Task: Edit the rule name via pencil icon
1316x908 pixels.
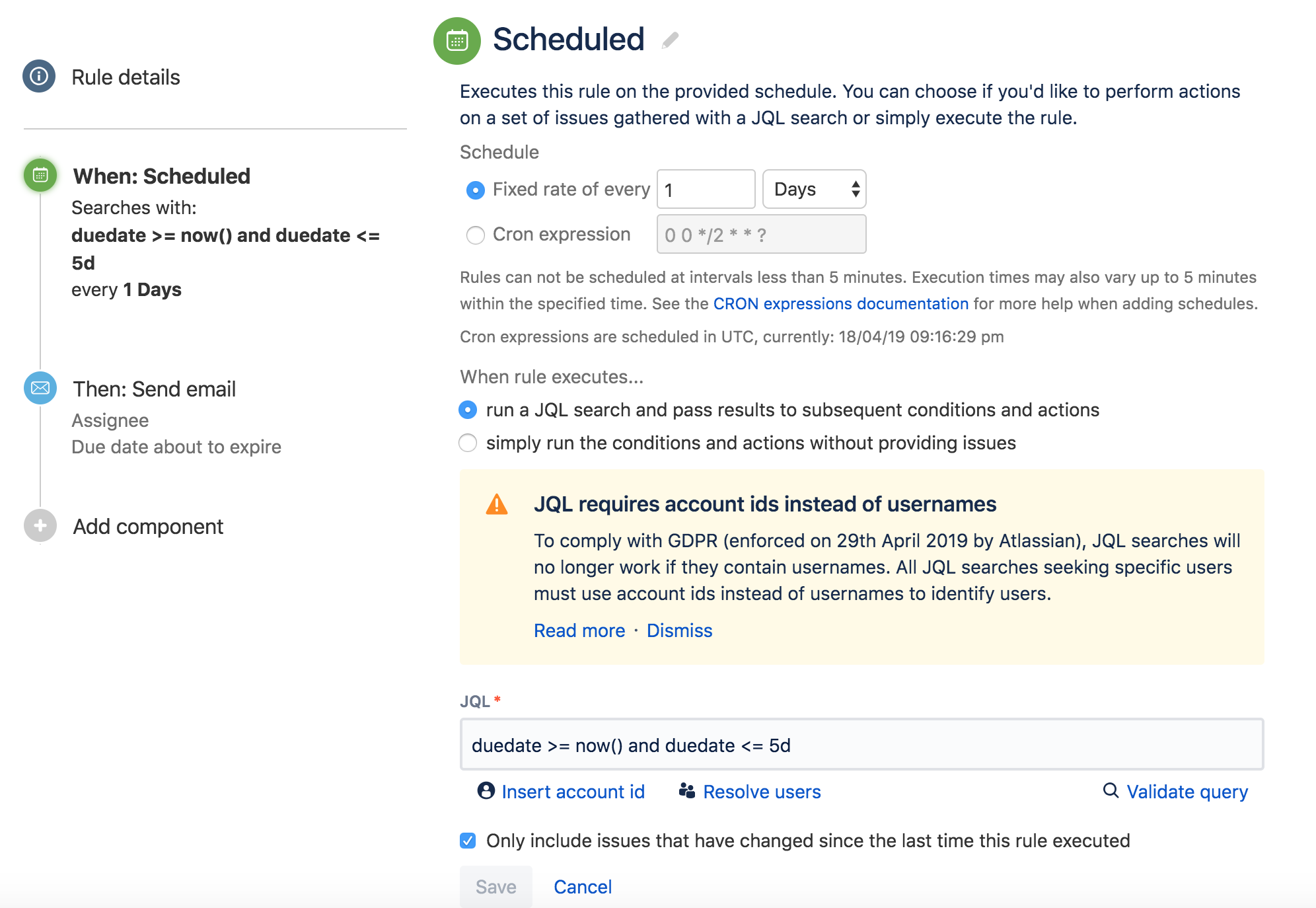Action: pyautogui.click(x=671, y=40)
